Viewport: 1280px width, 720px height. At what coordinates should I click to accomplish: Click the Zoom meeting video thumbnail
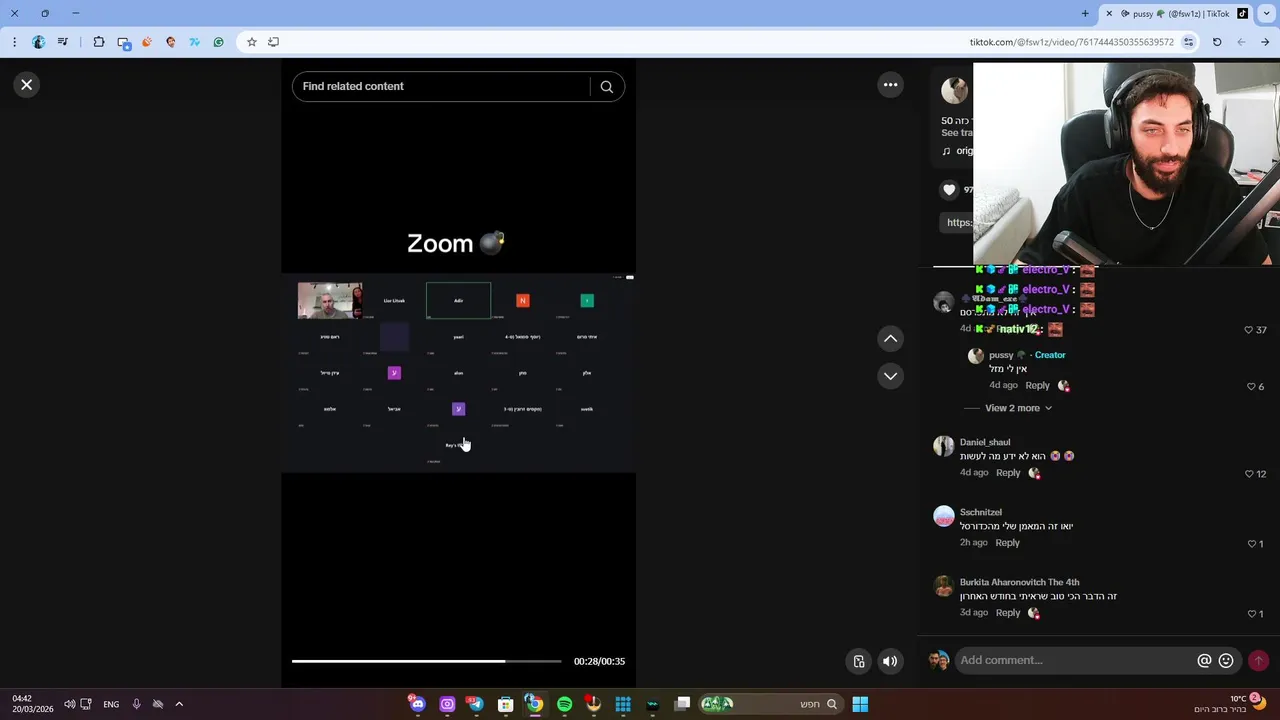click(330, 300)
